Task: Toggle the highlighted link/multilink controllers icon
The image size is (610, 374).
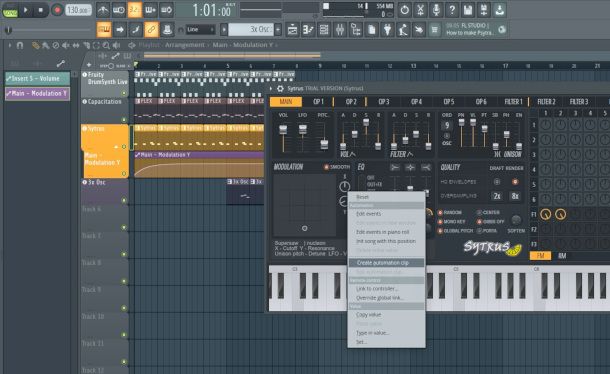Action: [151, 30]
